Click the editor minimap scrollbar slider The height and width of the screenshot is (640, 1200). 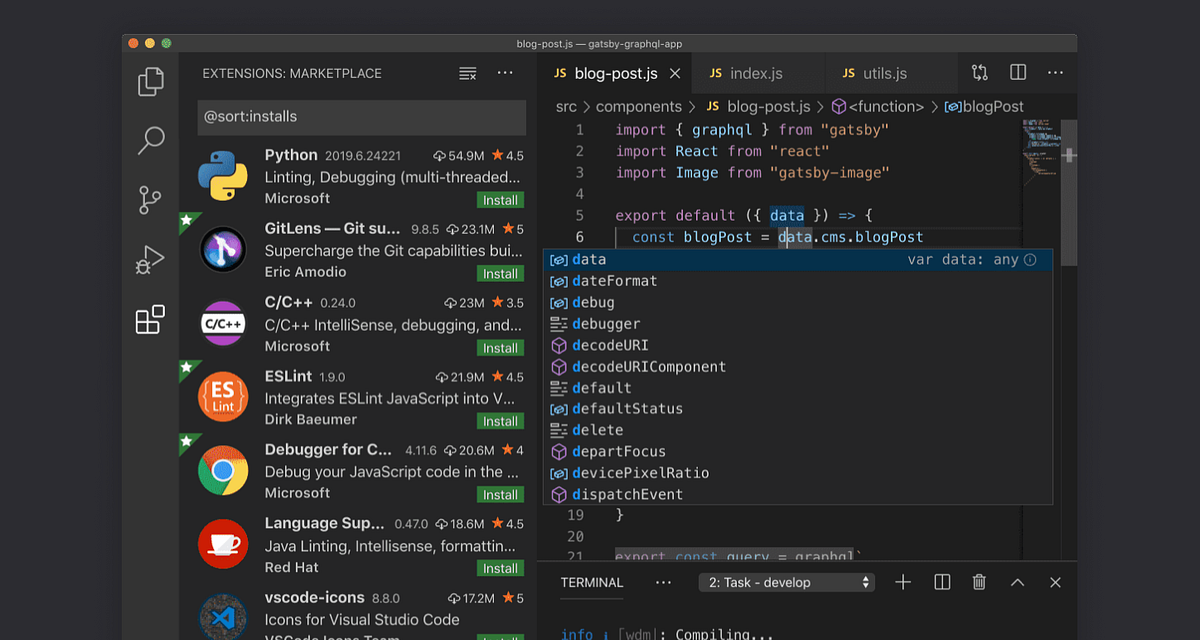point(1069,192)
